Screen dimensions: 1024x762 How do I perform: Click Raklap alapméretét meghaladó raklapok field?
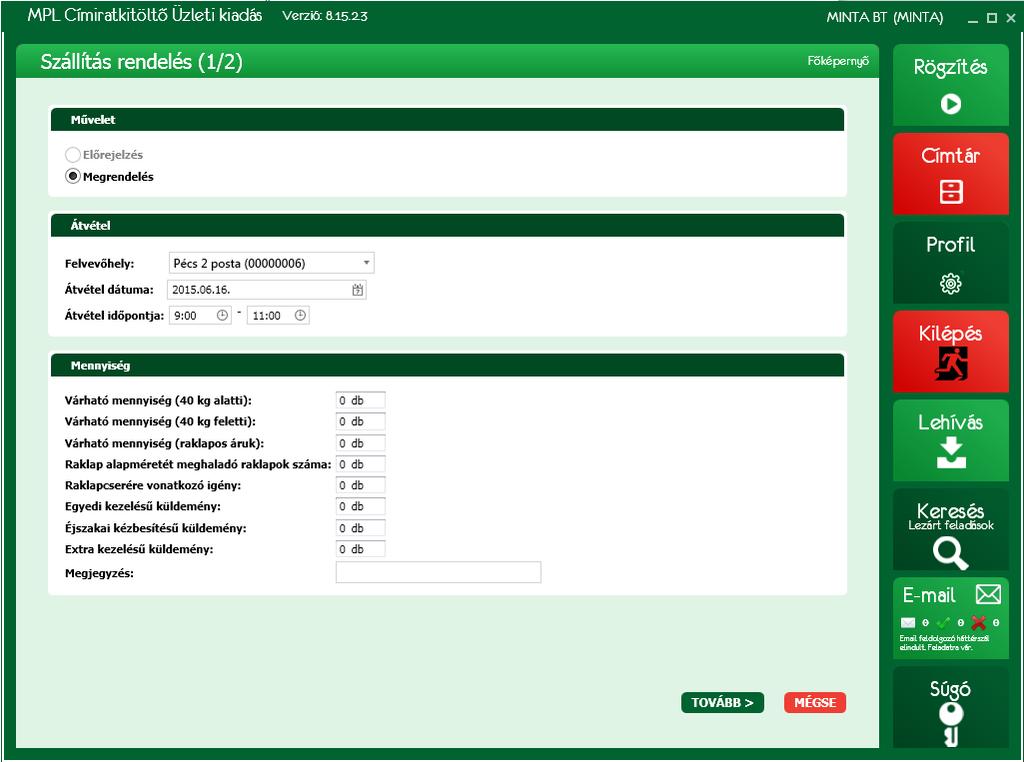pos(360,464)
